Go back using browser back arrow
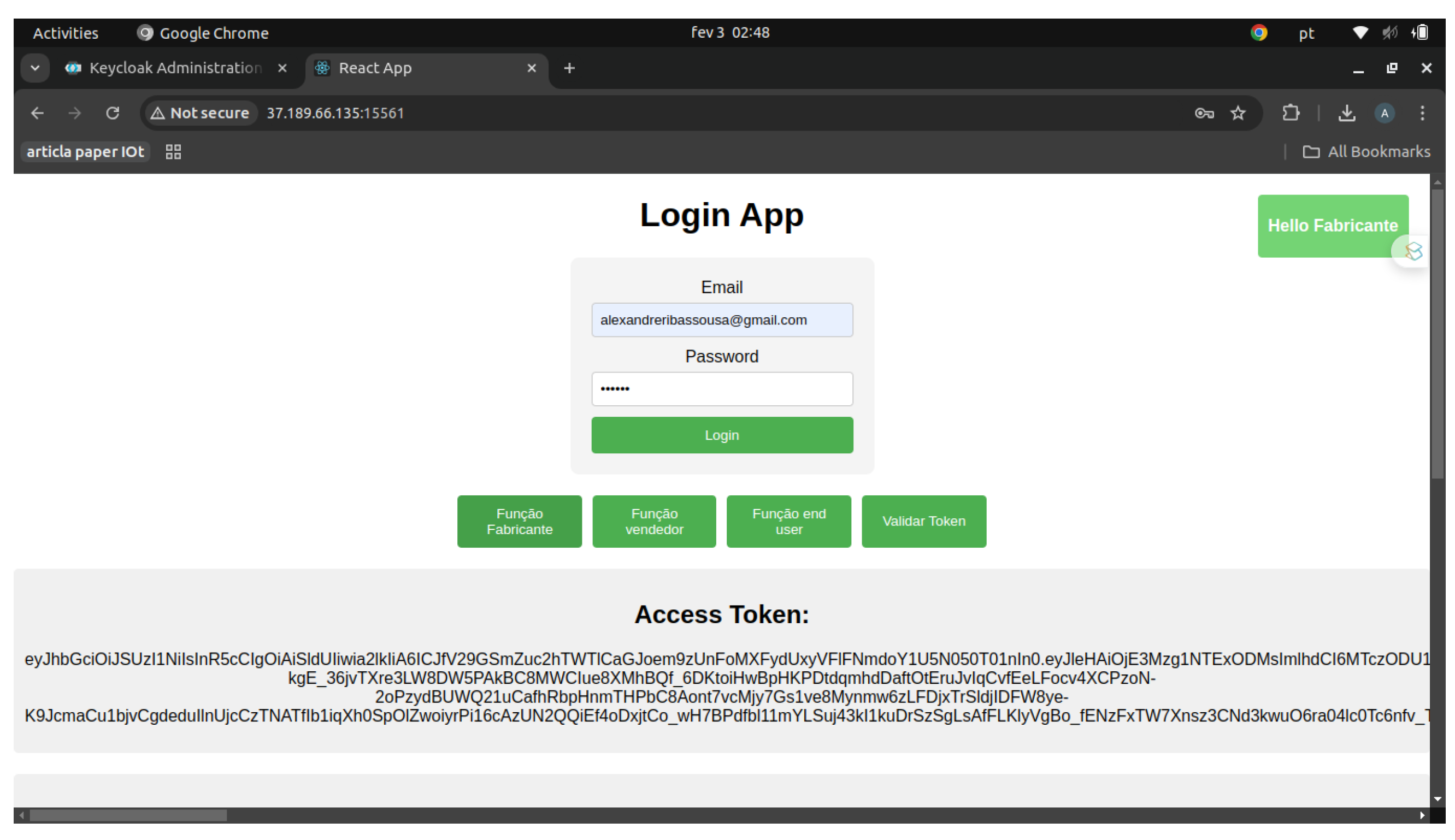 coord(38,113)
